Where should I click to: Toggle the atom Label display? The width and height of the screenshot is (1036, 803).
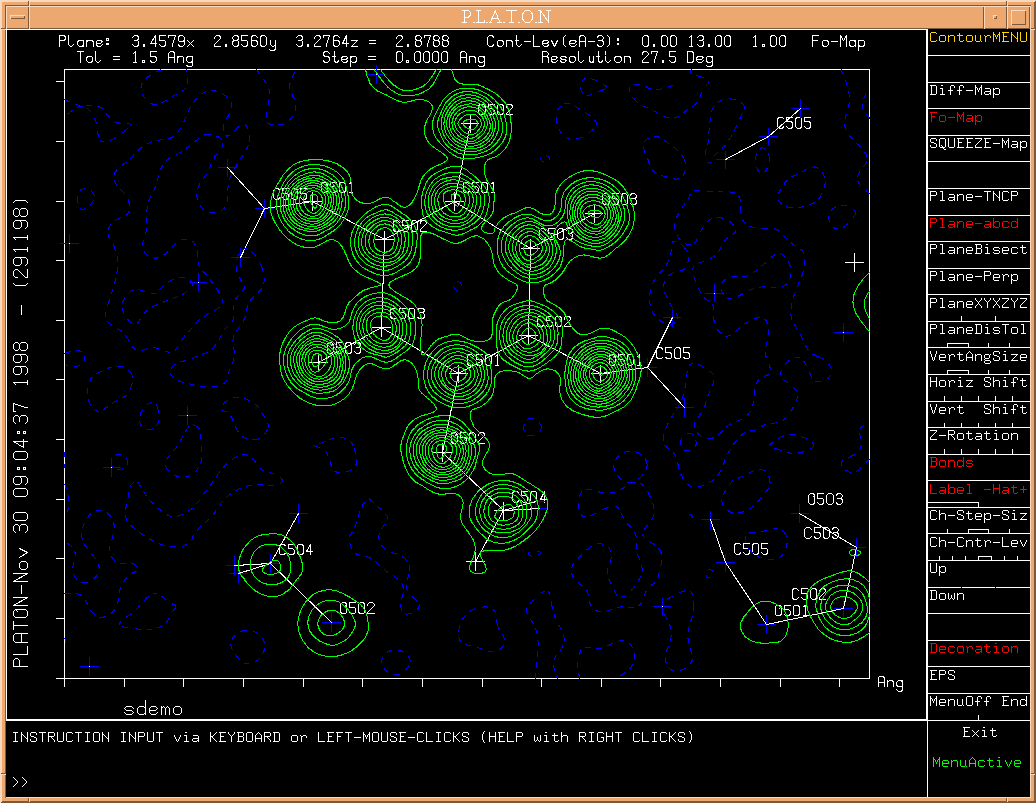(x=977, y=490)
